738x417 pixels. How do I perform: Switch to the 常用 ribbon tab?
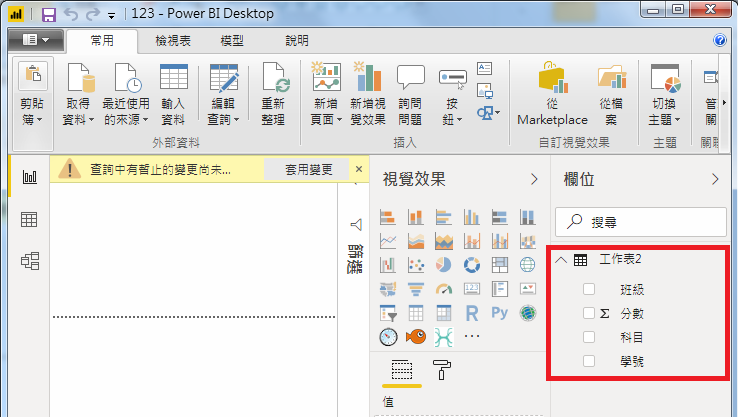(102, 41)
